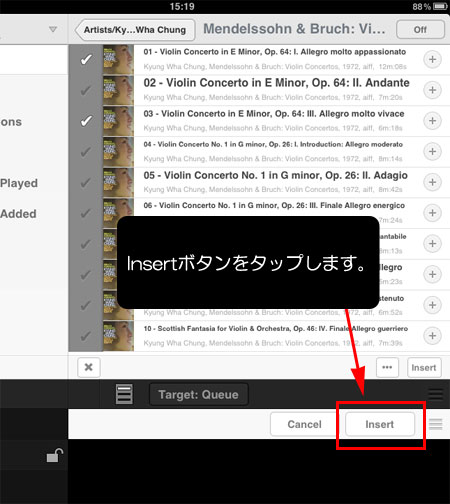This screenshot has height=504, width=450.
Task: Click the 15:19 clock in status bar
Action: (182, 6)
